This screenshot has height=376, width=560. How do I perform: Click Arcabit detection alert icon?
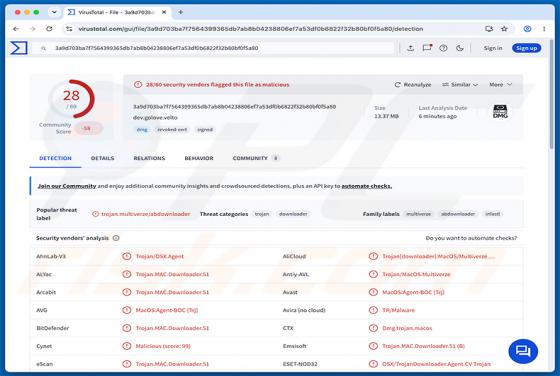coord(126,292)
